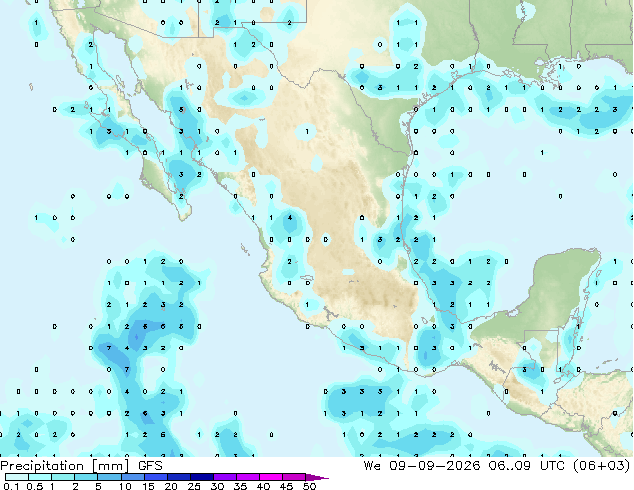Viewport: 634px width, 490px height.
Task: Click the purple arrow tip ending the legend
Action: click(317, 477)
